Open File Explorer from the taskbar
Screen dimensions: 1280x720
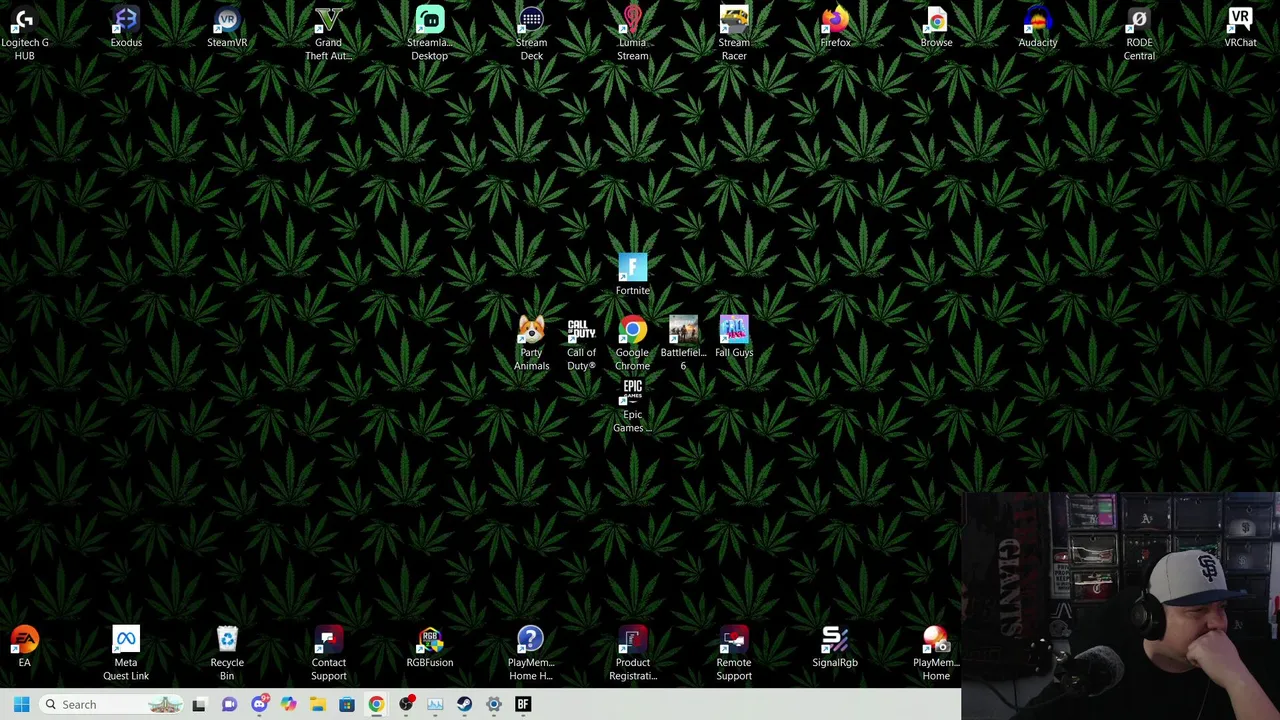pyautogui.click(x=317, y=704)
